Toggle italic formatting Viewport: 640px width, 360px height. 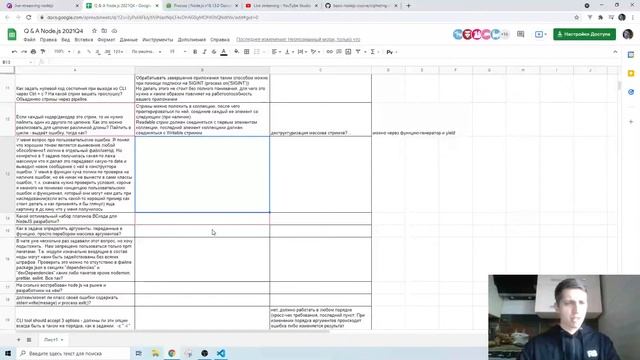[x=204, y=52]
